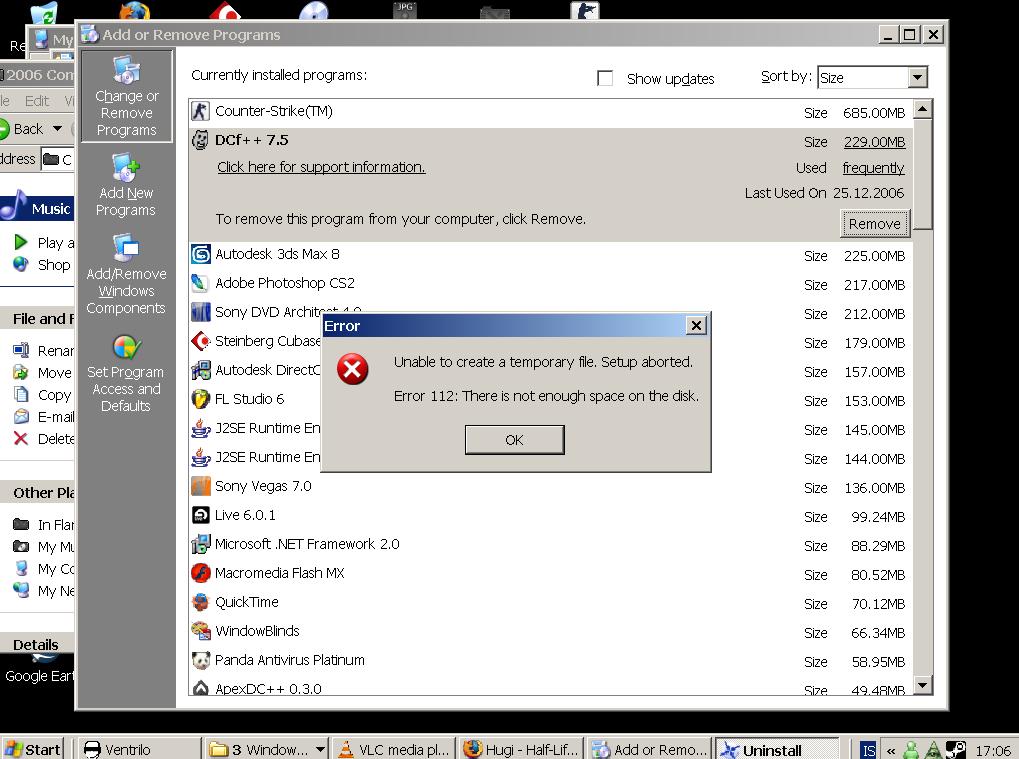Select 'Counter-Strike(TM)' row text
The height and width of the screenshot is (759, 1019).
coord(274,111)
